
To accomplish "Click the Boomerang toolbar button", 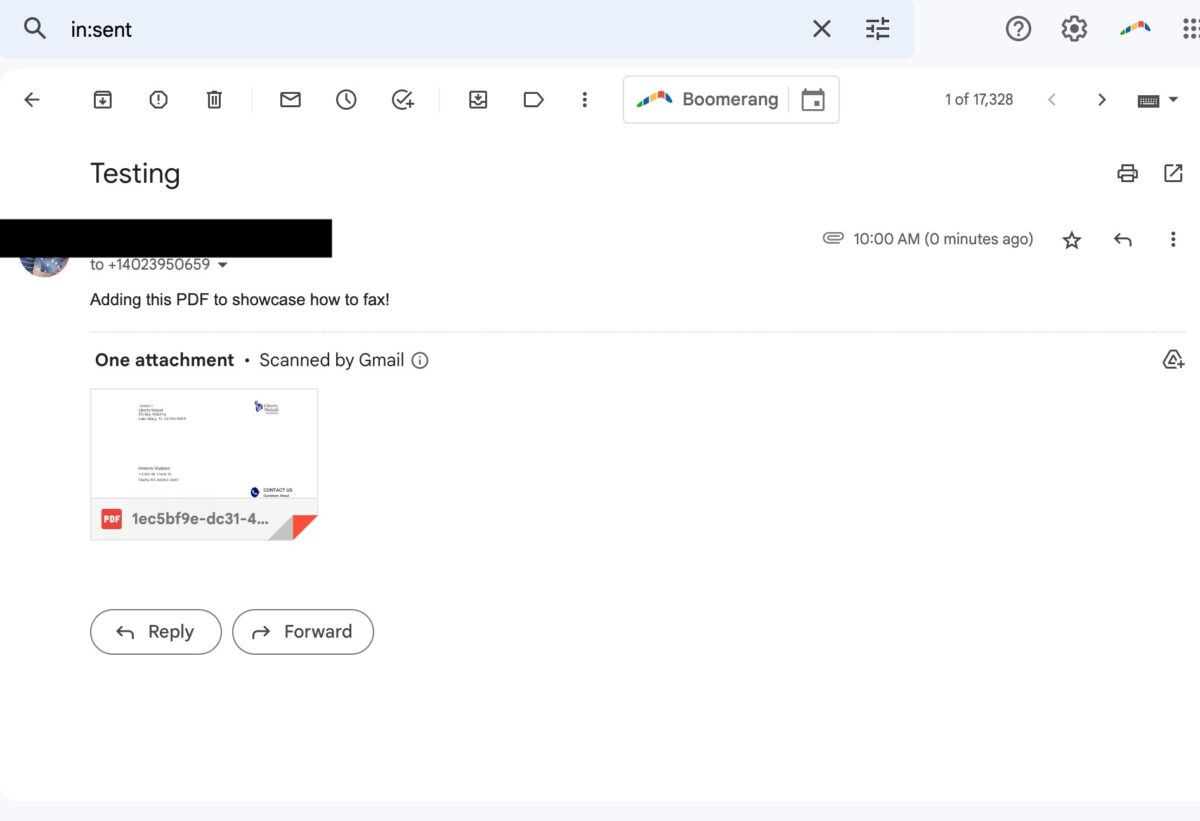I will pos(707,99).
